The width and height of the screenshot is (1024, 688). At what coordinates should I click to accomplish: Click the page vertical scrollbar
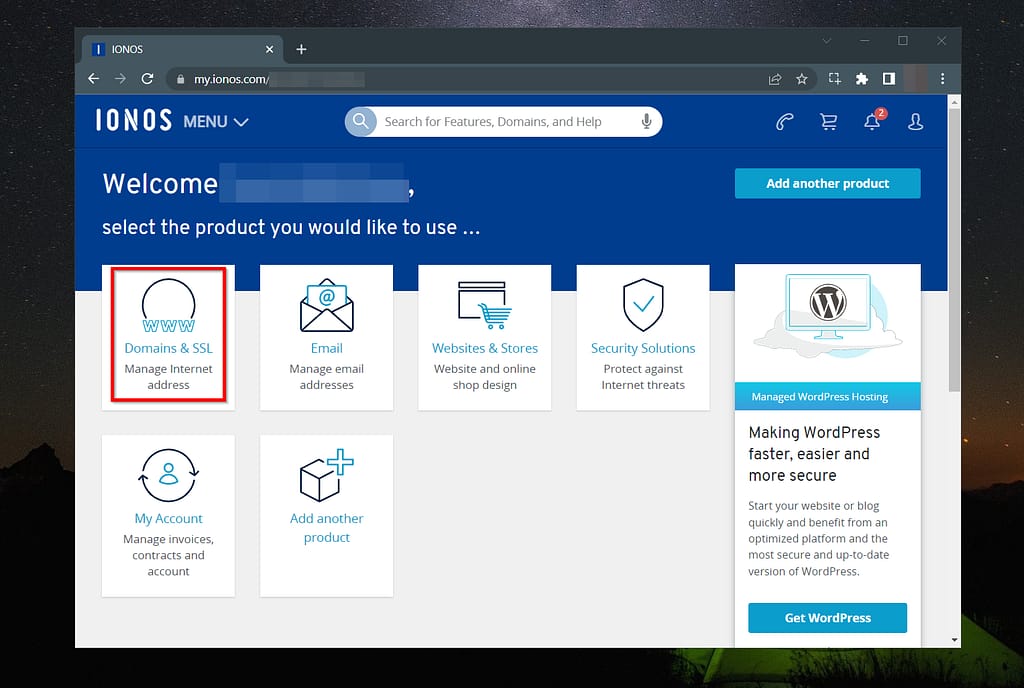click(954, 250)
